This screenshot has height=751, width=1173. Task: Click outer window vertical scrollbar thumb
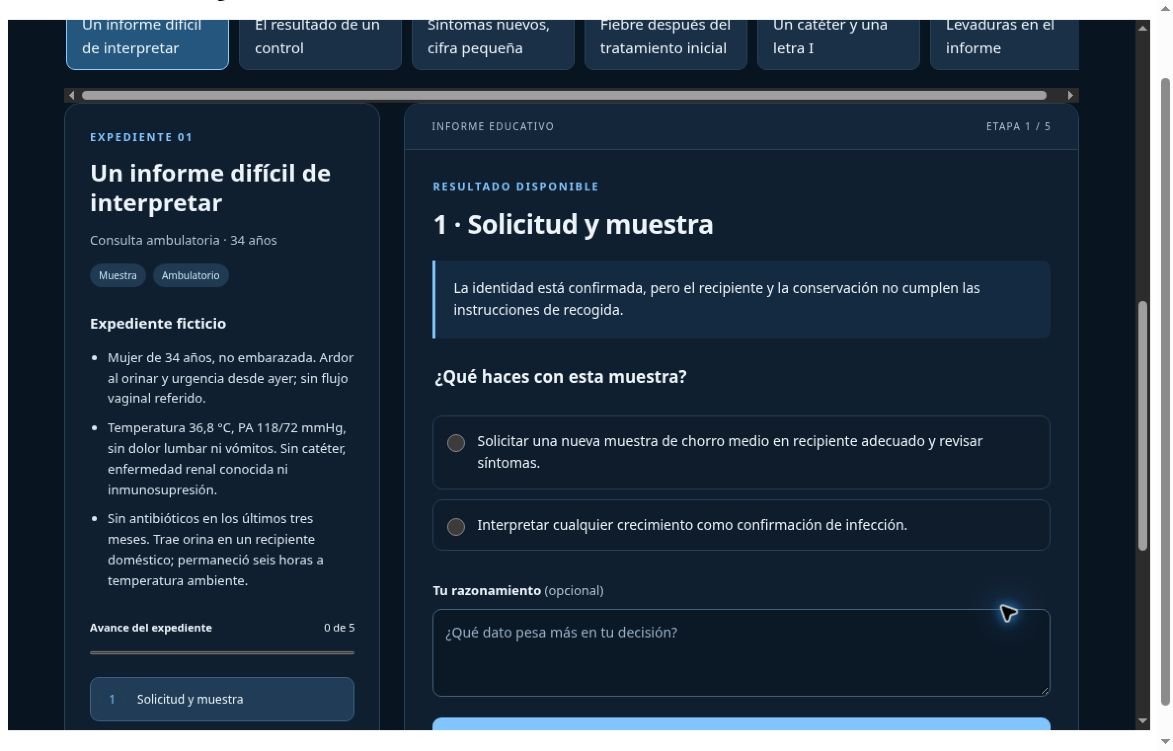[x=1166, y=391]
